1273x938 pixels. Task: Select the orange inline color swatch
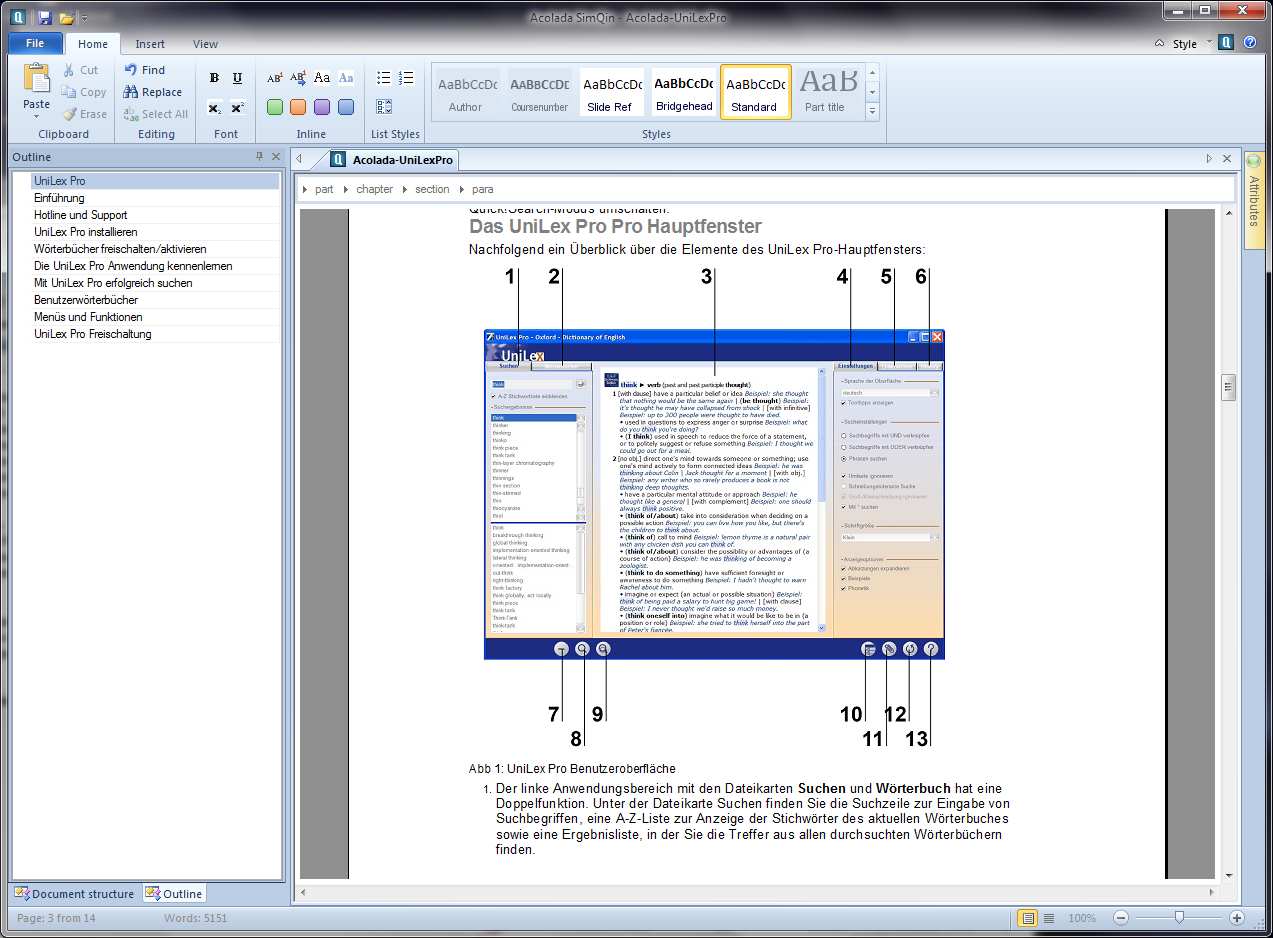[298, 107]
